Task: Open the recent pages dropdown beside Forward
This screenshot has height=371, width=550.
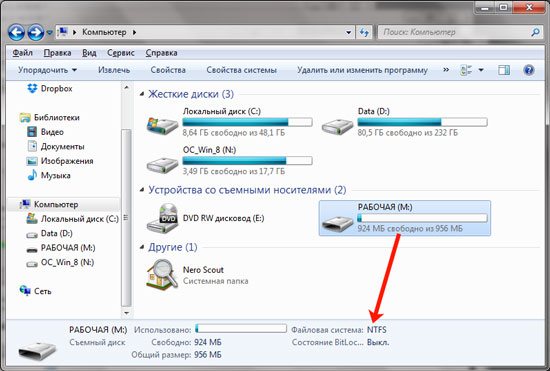Action: pos(49,33)
